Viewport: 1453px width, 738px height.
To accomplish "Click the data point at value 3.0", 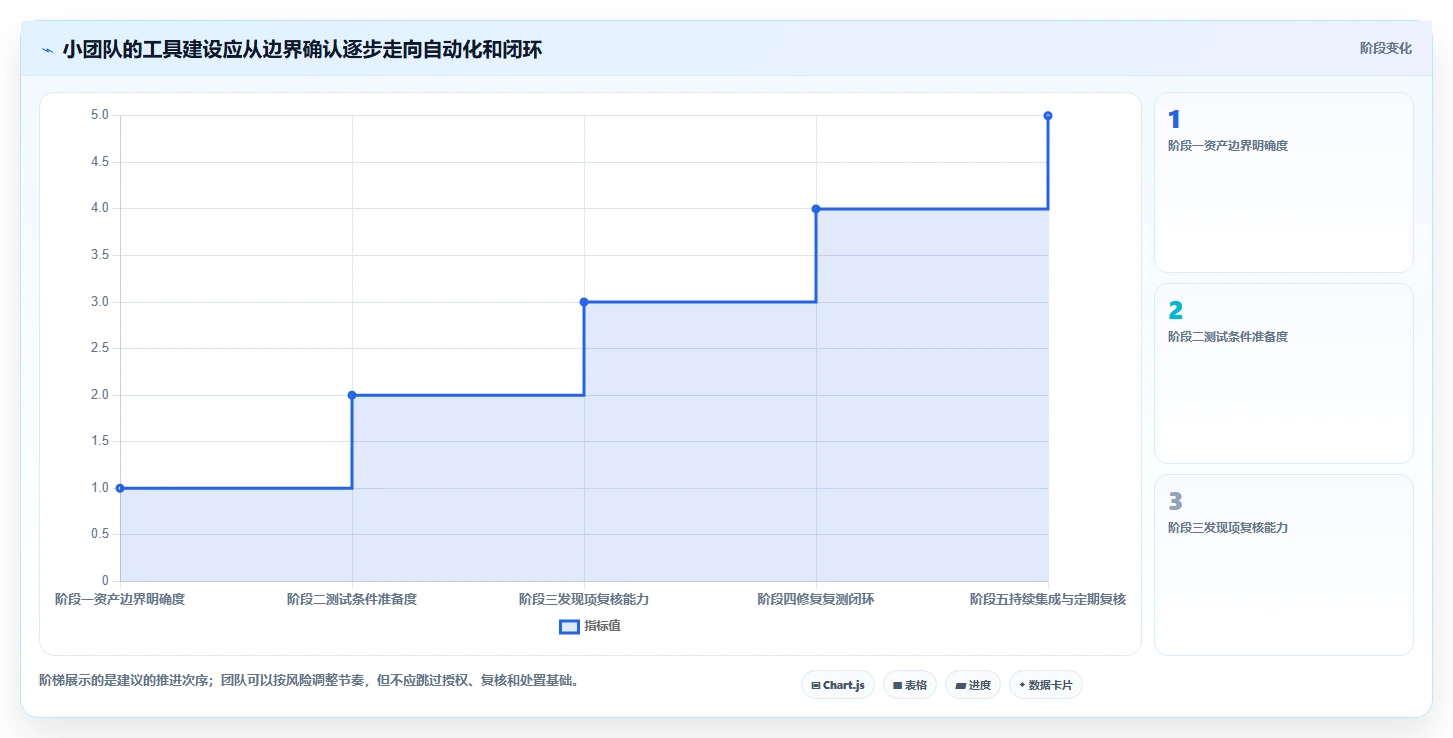I will coord(584,302).
